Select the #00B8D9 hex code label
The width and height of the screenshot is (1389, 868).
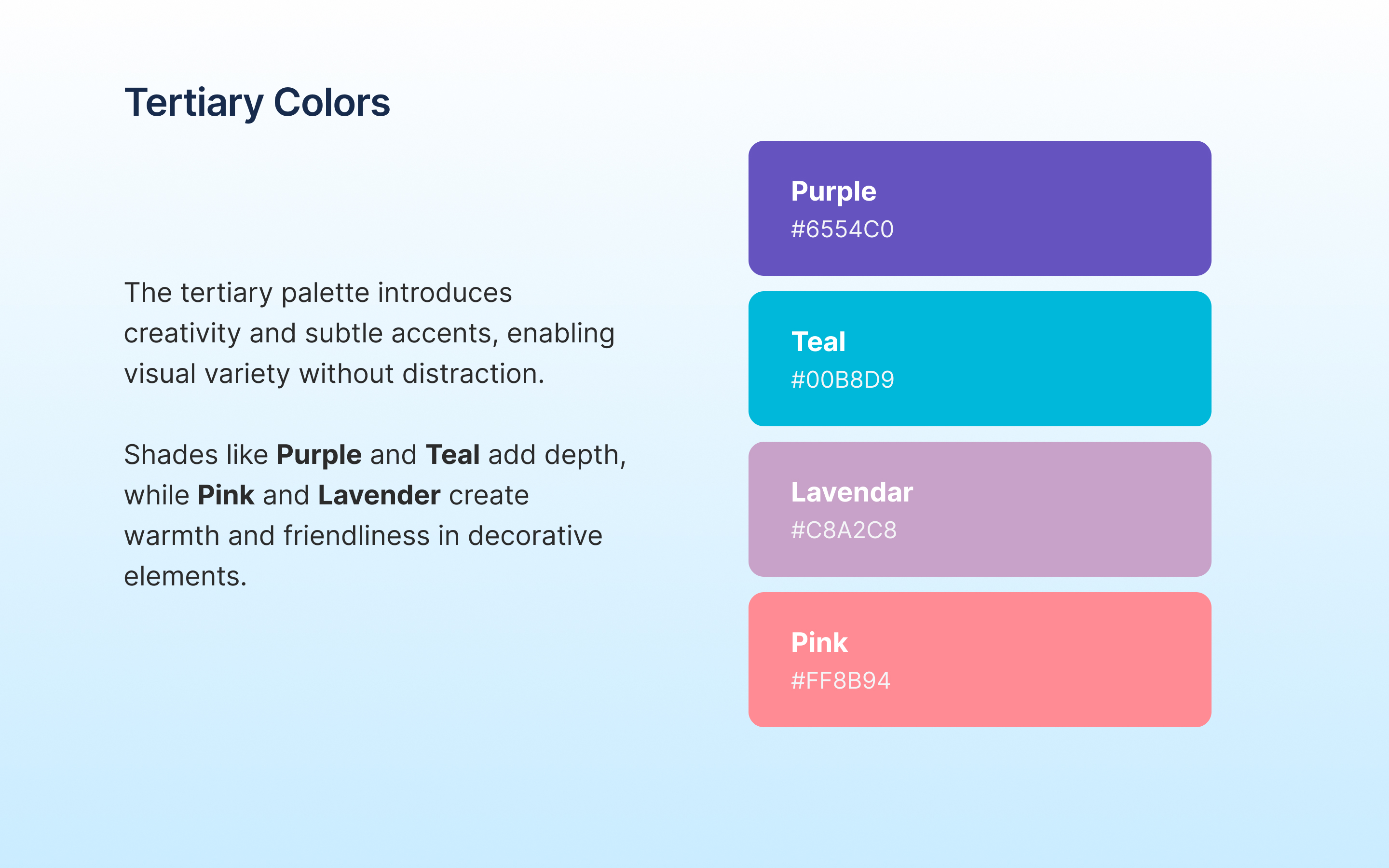click(842, 380)
